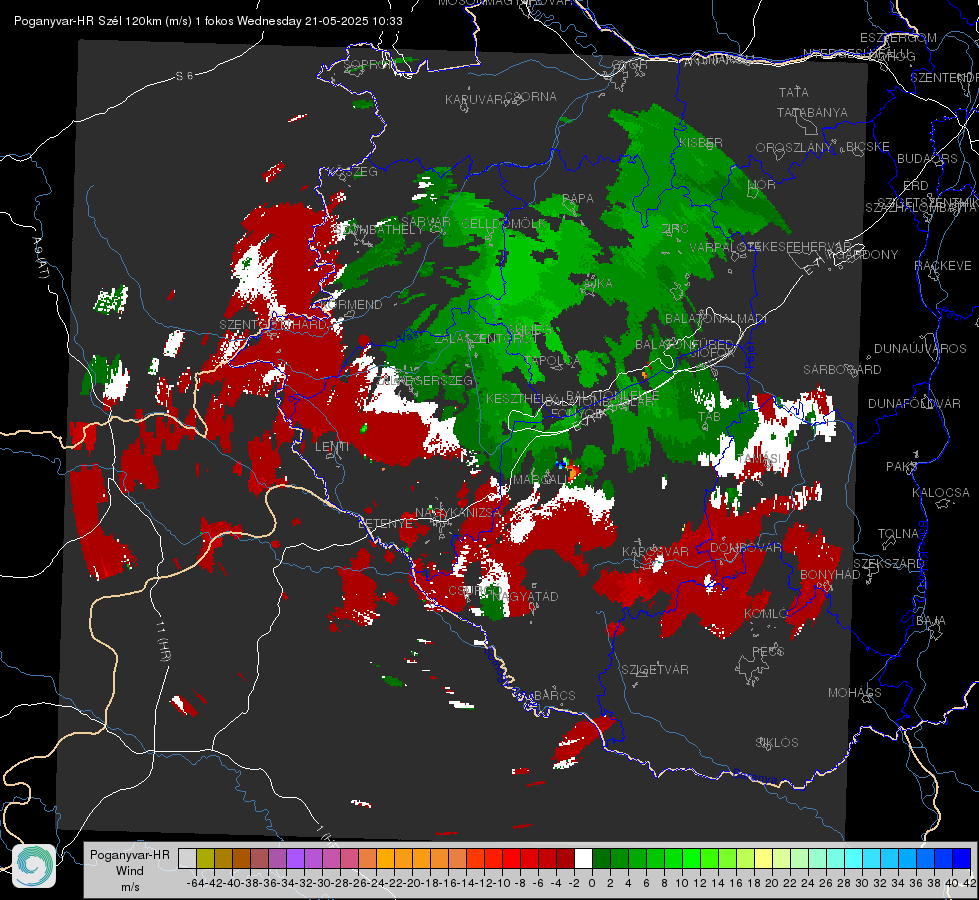Select the MOHÁCS city label
This screenshot has width=979, height=900.
coord(855,693)
